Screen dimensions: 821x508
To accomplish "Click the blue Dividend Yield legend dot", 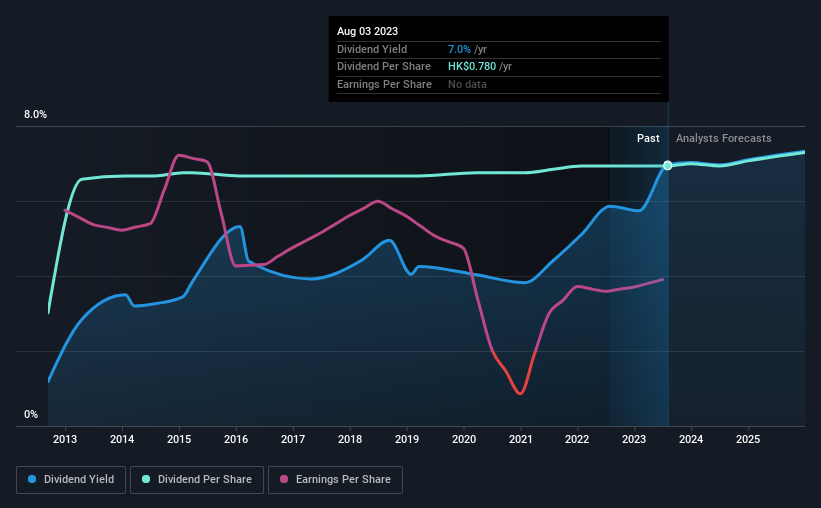I will tap(32, 479).
